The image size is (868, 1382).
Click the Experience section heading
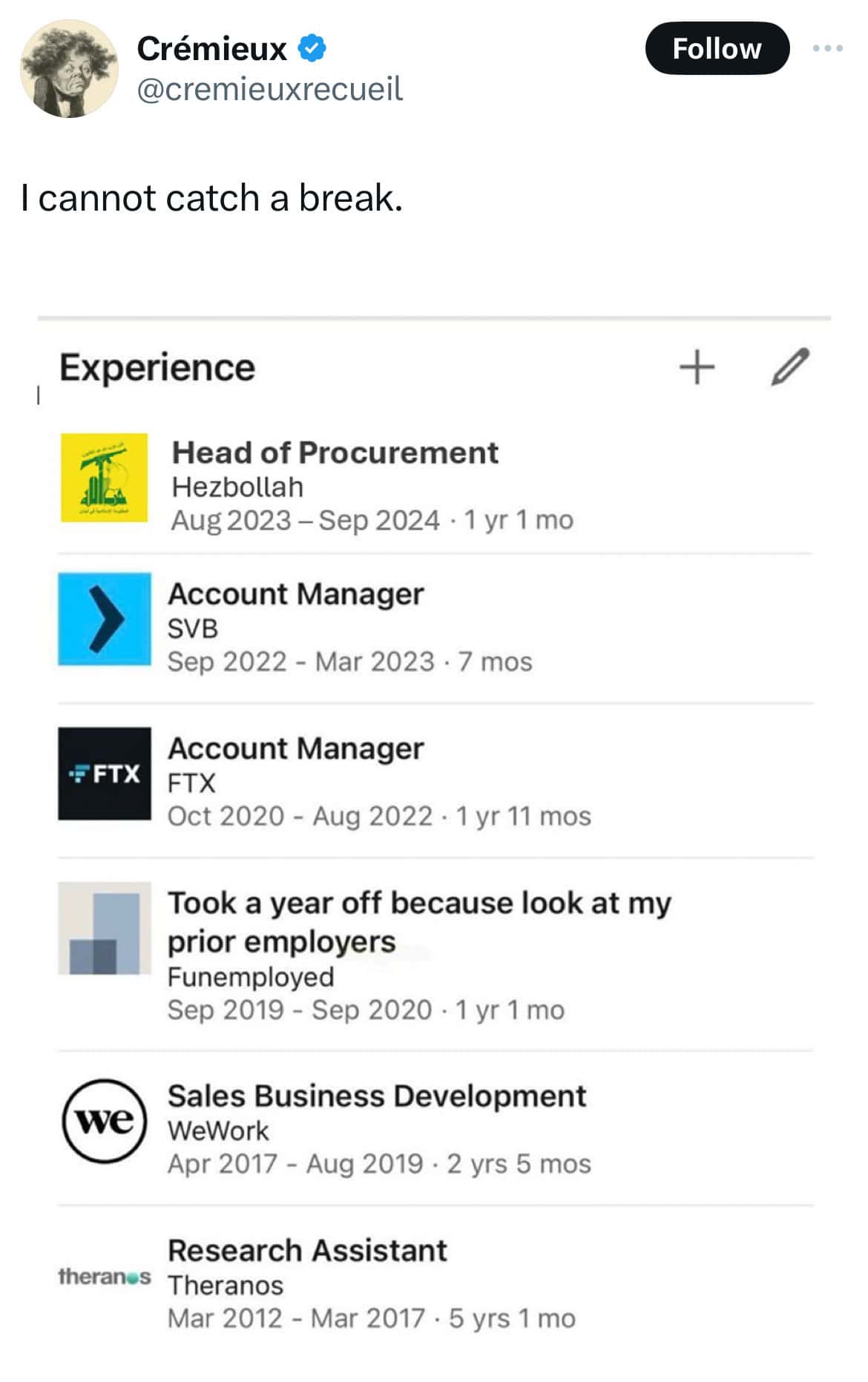coord(157,368)
